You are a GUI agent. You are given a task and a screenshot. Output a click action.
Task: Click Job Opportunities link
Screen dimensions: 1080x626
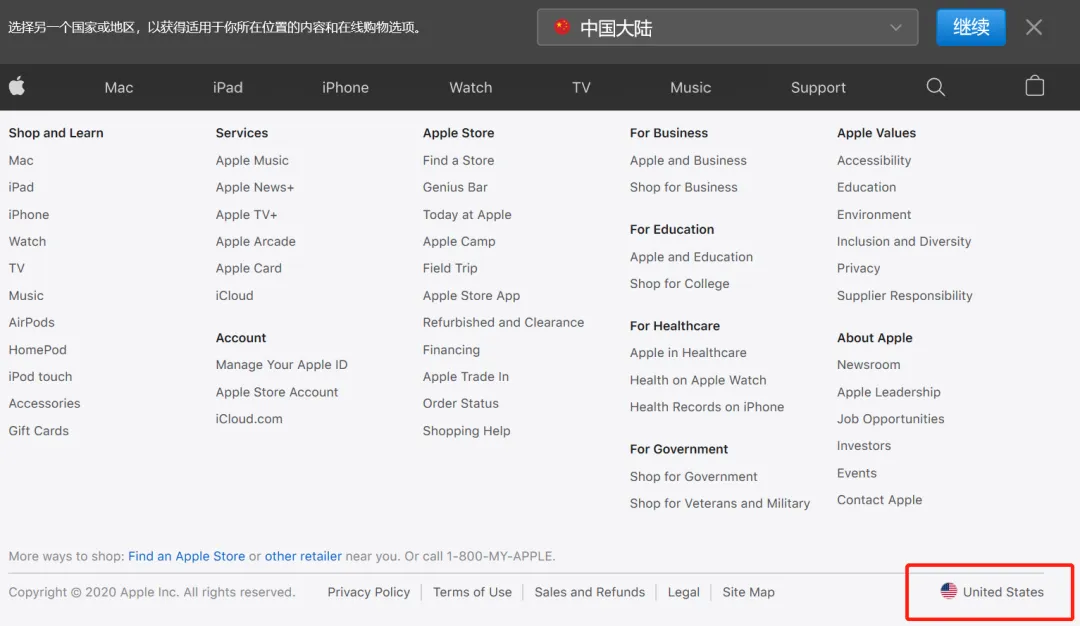891,419
